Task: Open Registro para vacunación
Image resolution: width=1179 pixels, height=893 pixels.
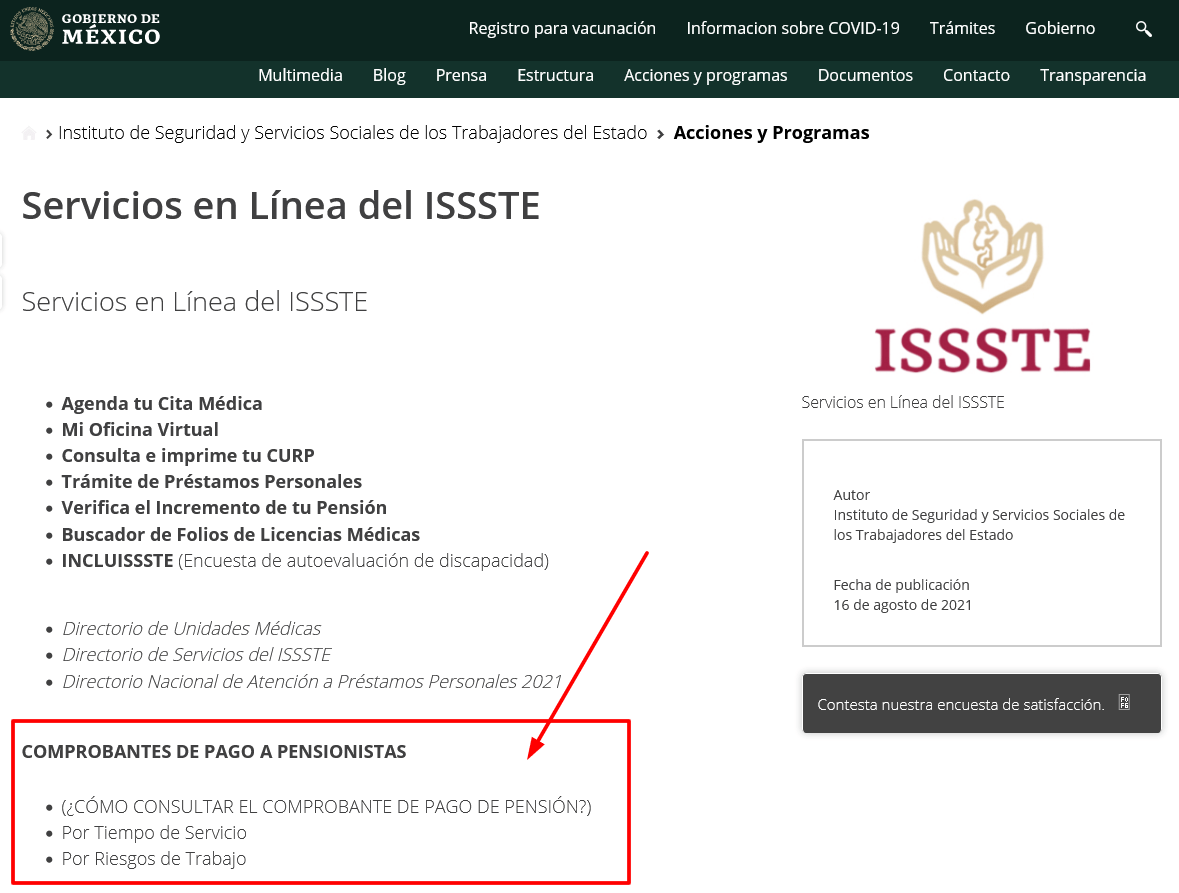Action: 562,29
